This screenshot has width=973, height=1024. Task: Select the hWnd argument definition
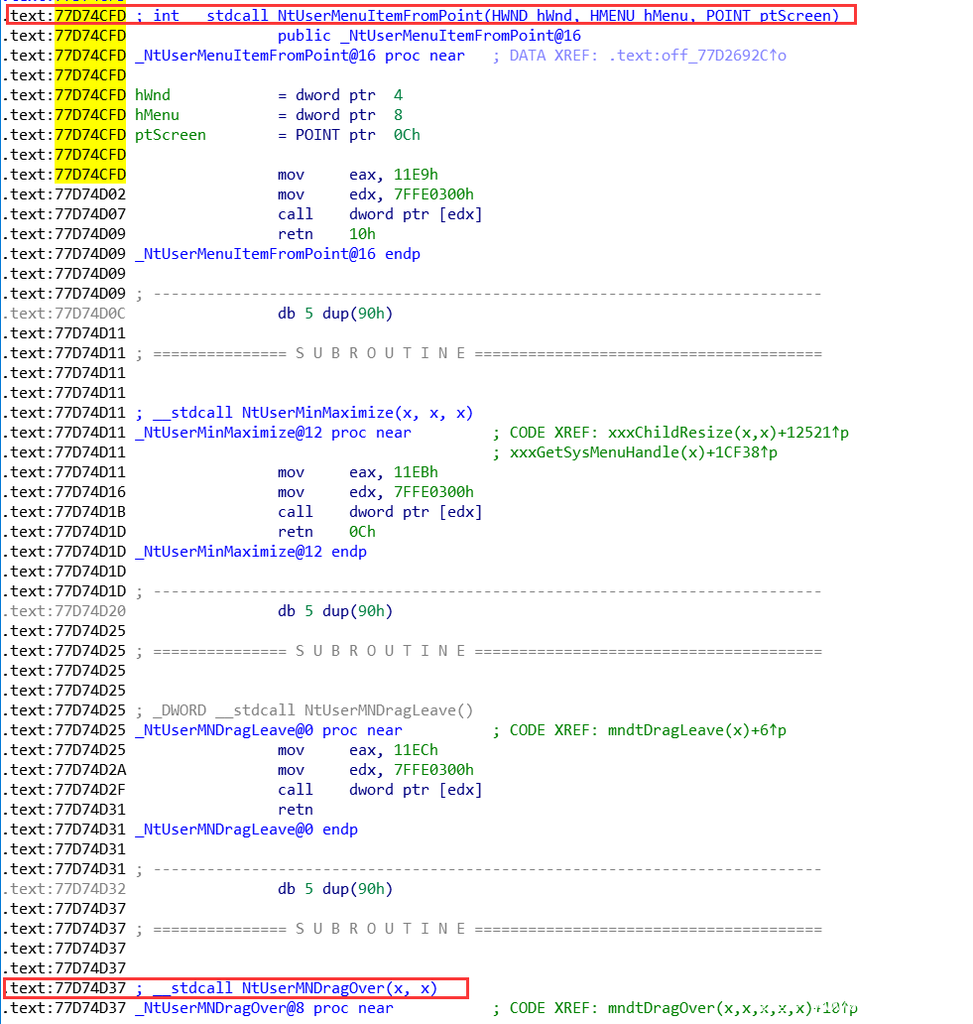click(x=152, y=95)
